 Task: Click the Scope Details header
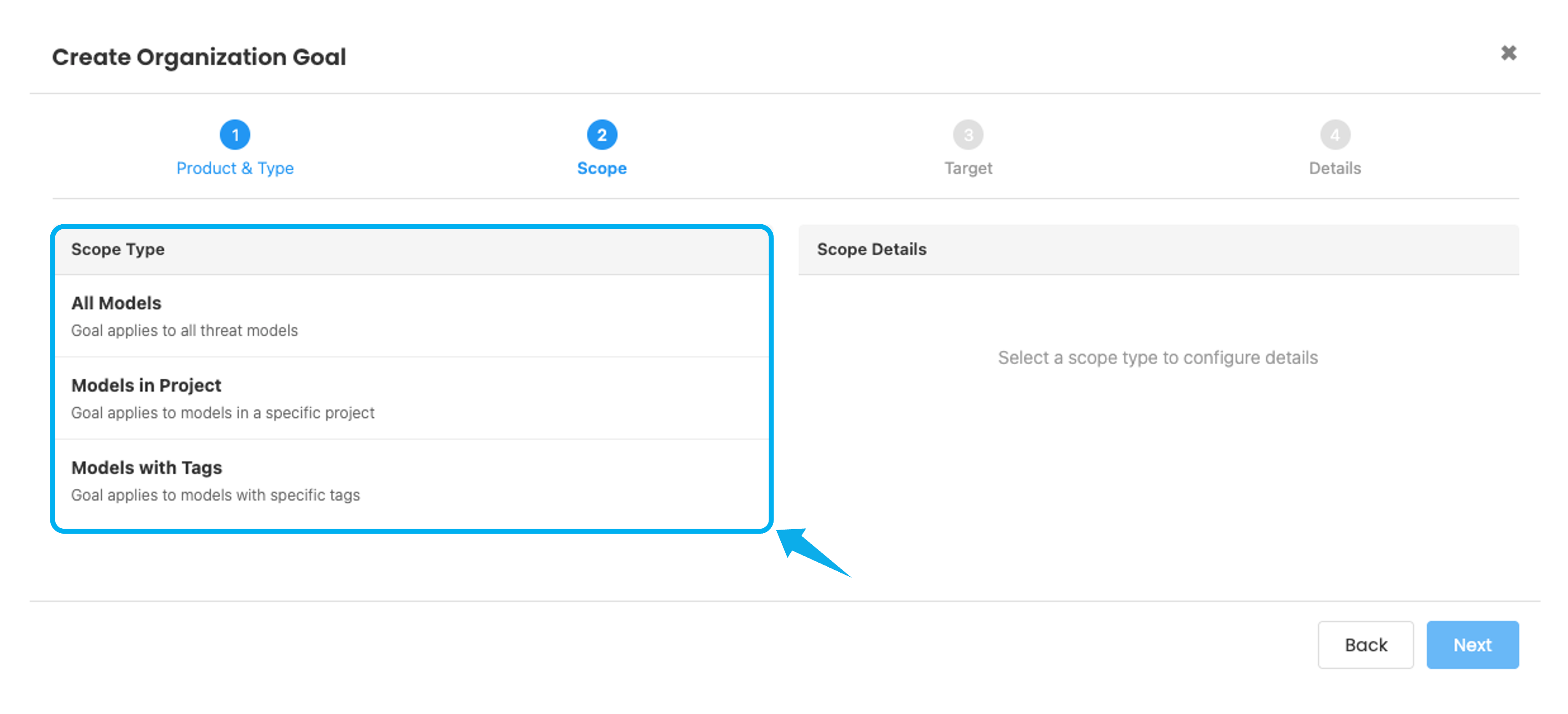[871, 249]
